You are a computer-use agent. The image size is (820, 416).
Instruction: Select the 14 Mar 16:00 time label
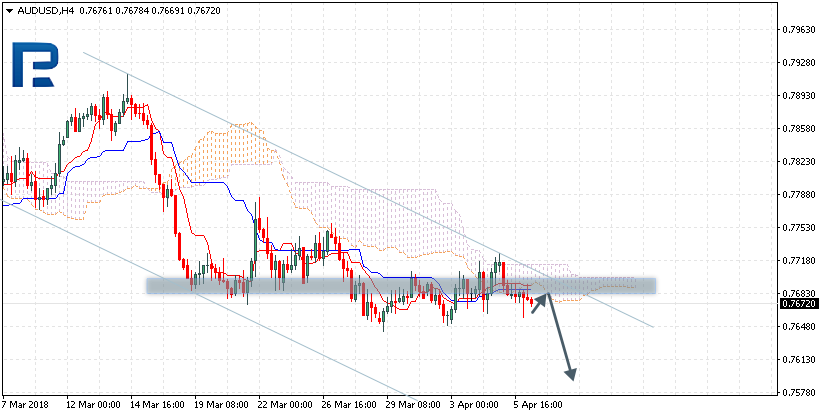(157, 406)
